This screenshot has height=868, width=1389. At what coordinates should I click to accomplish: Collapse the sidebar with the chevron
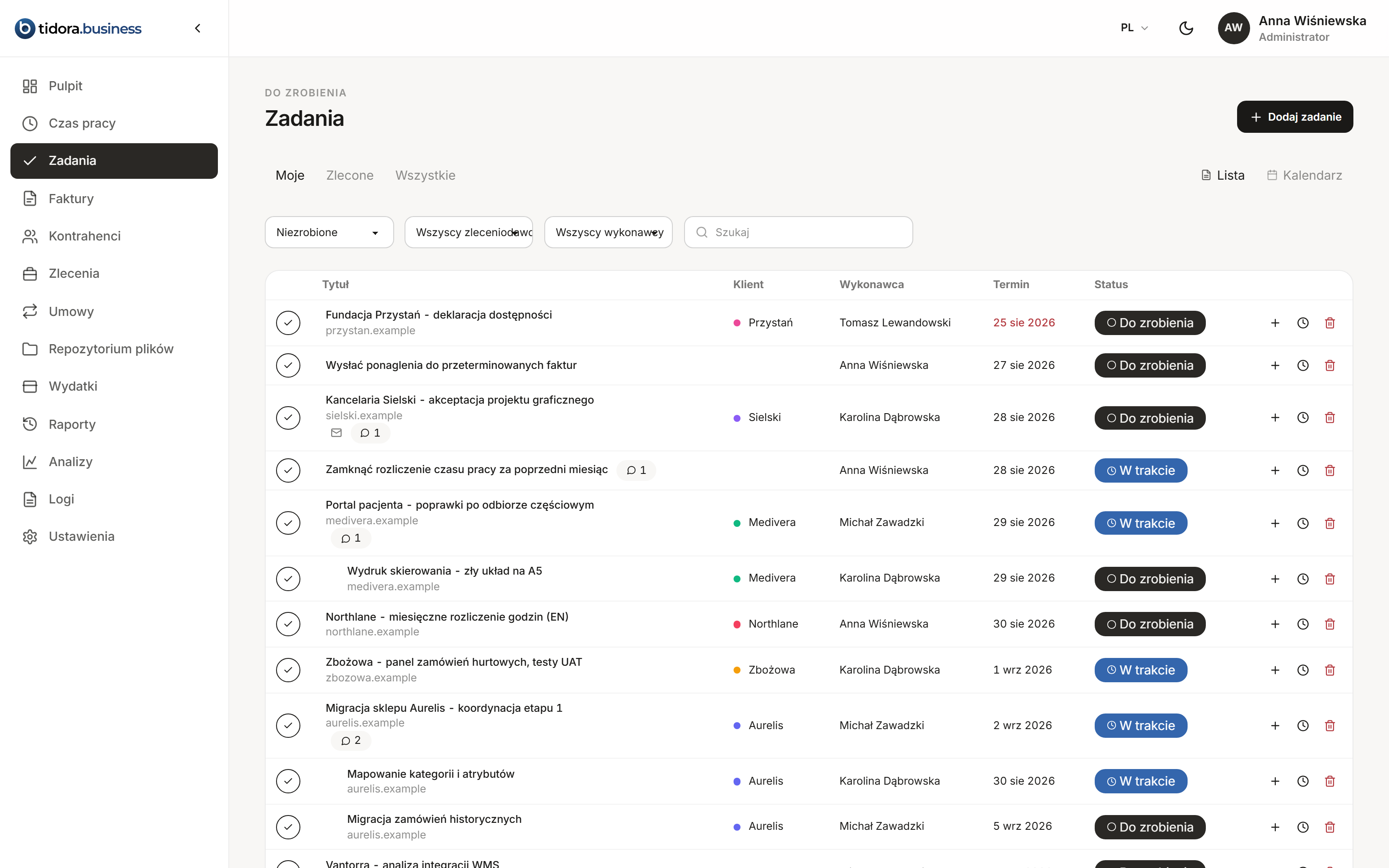(x=197, y=28)
